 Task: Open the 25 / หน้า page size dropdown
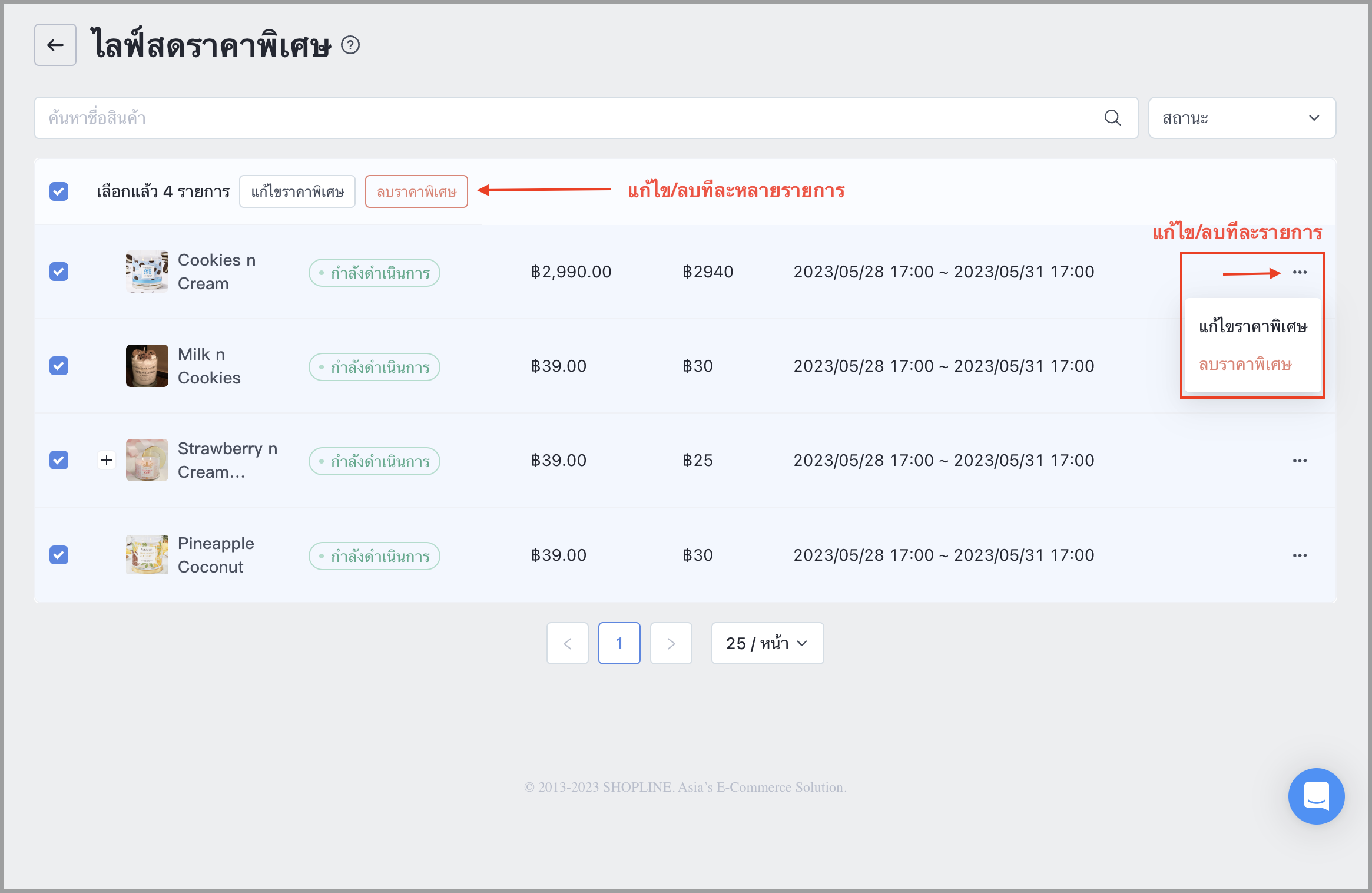click(x=767, y=643)
